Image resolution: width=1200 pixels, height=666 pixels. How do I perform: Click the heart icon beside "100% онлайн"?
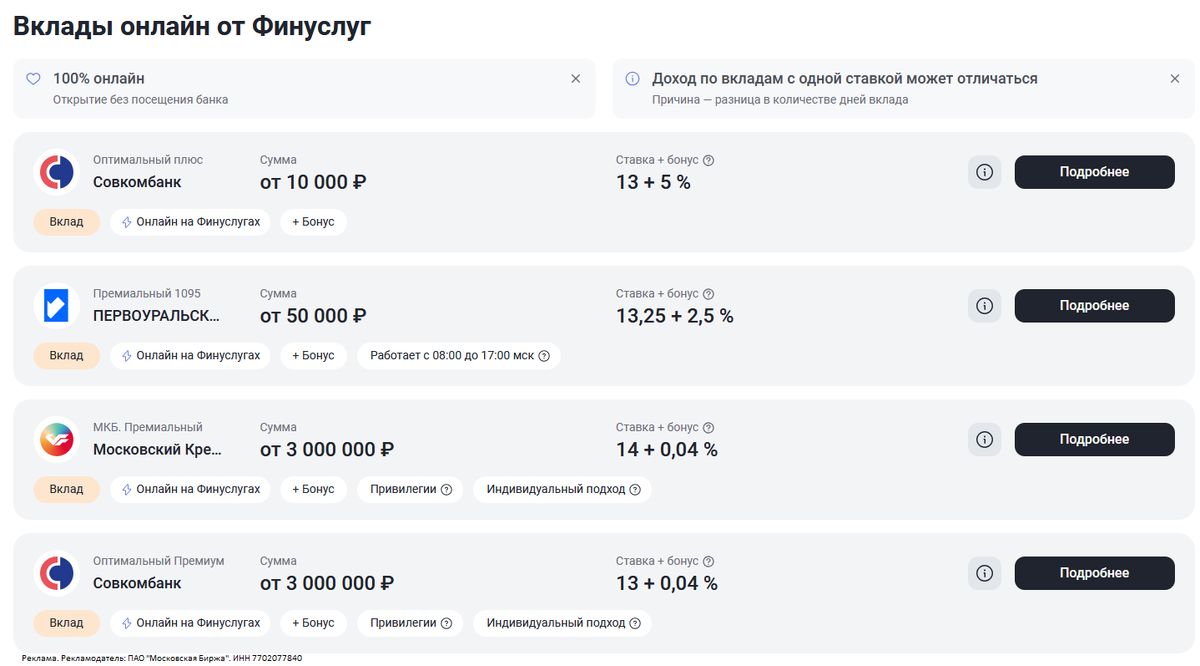click(33, 79)
